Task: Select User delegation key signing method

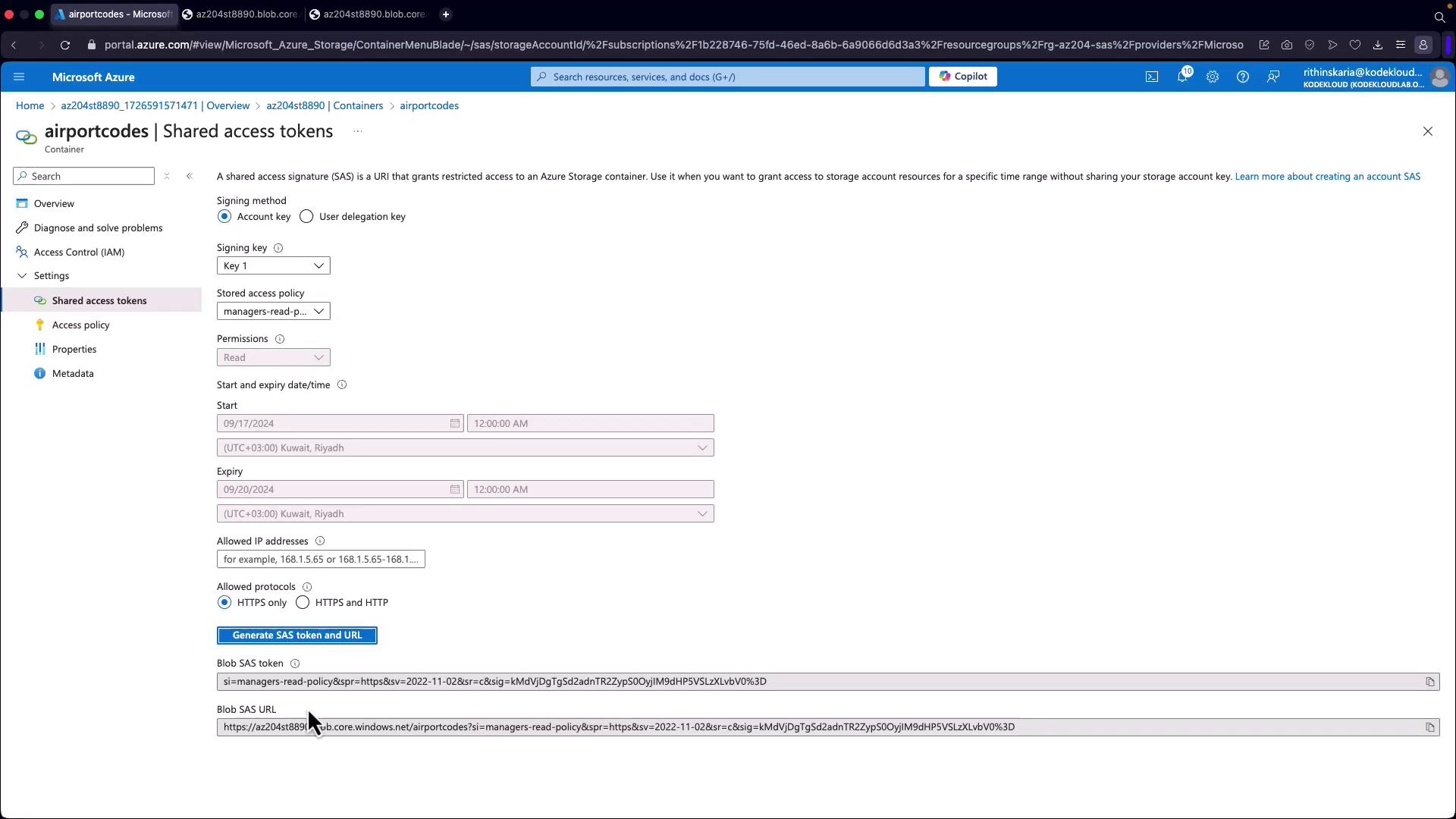Action: [x=306, y=217]
